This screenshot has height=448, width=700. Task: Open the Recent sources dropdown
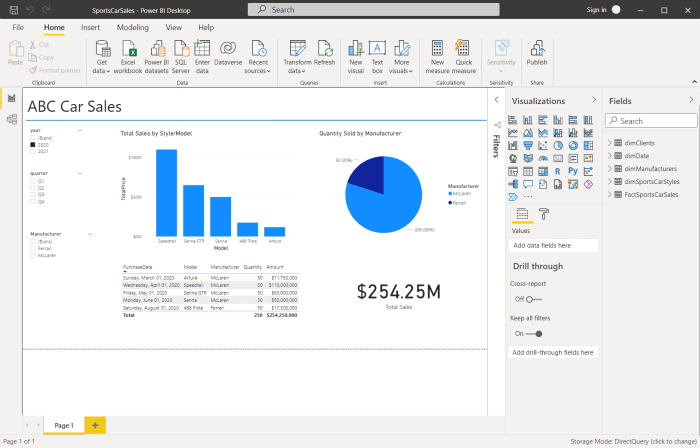258,57
